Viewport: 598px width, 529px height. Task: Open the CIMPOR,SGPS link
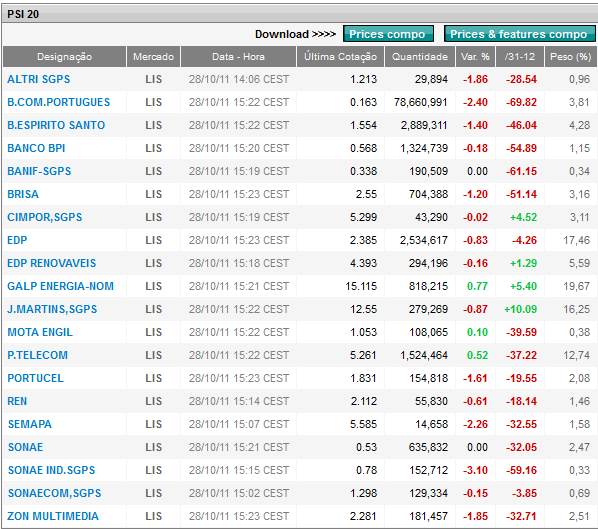click(45, 217)
